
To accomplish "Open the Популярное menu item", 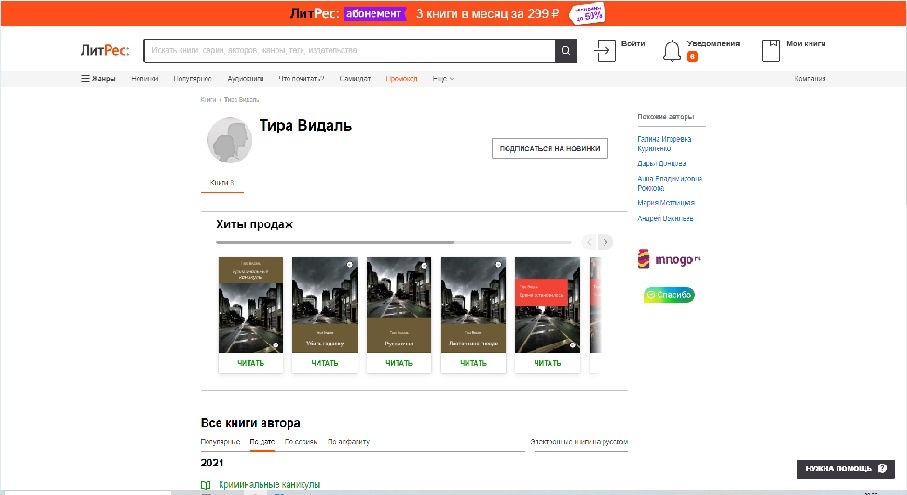I will [192, 79].
